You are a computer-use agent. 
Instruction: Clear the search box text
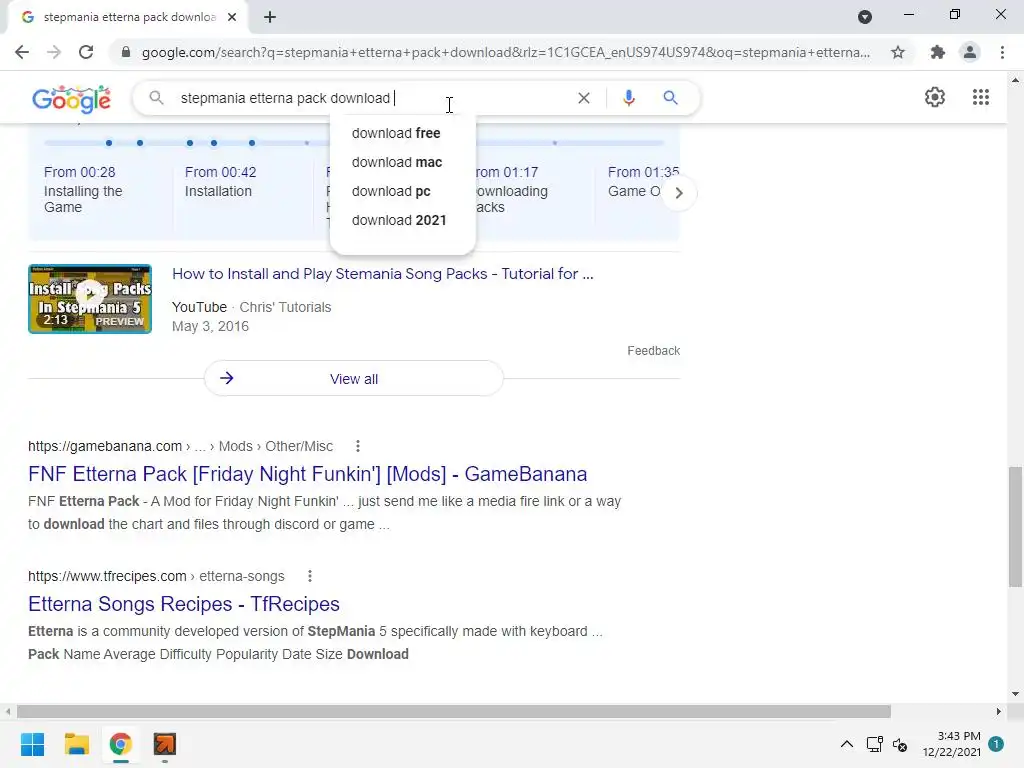(584, 98)
